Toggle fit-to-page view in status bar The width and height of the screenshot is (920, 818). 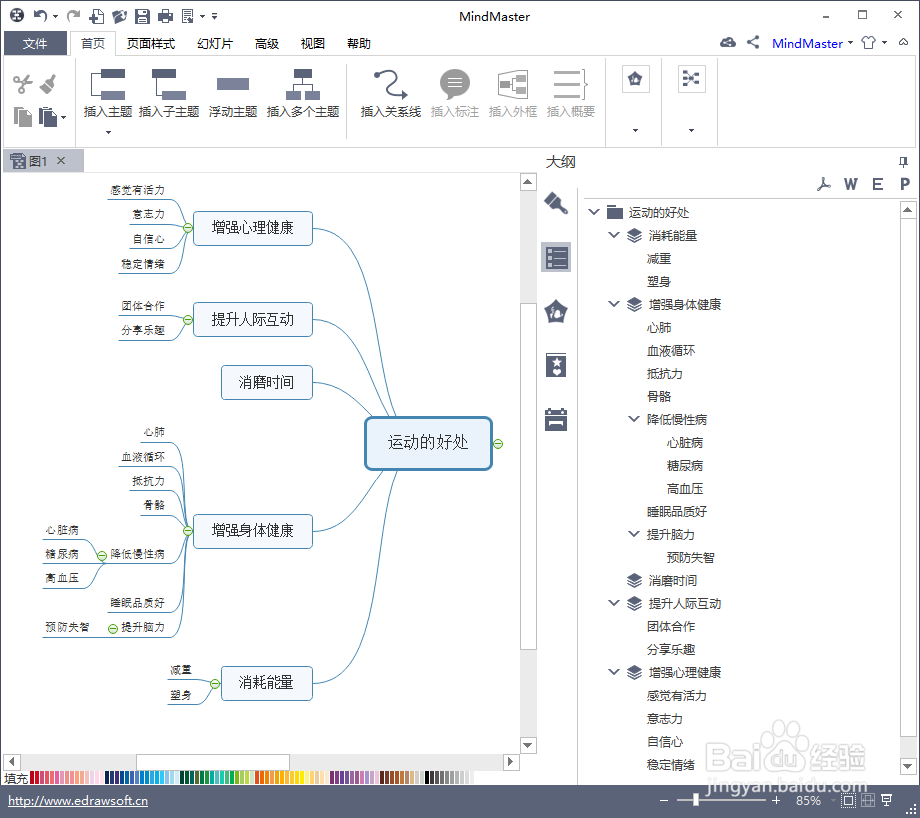(x=848, y=800)
